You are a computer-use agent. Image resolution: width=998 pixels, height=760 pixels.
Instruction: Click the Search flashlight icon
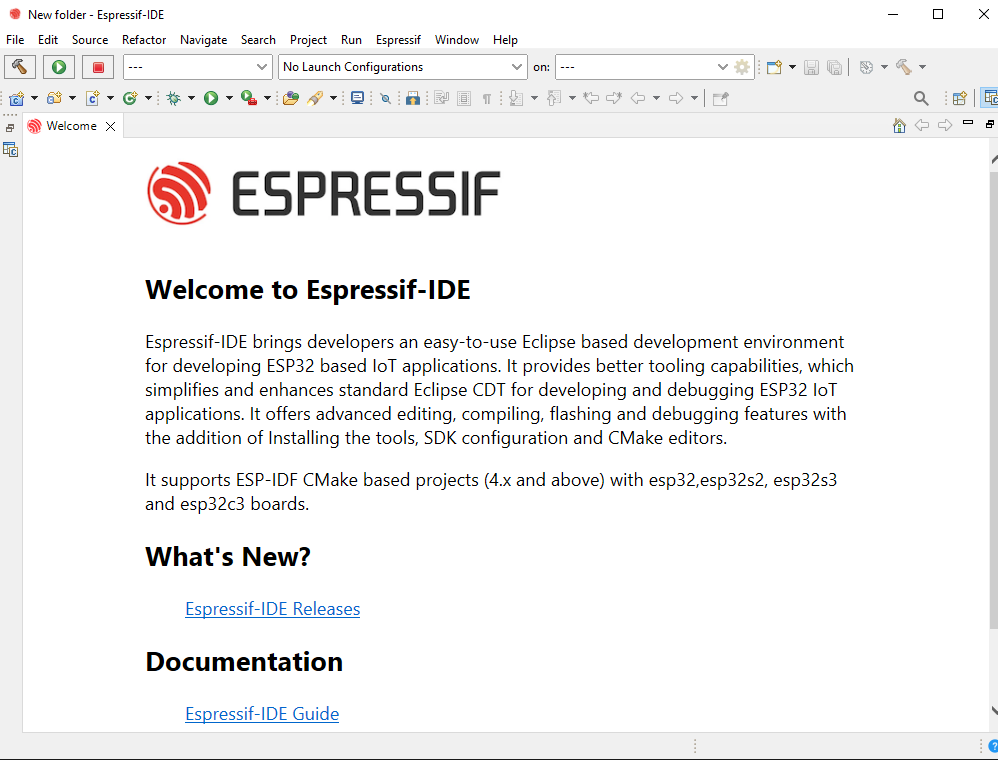click(315, 98)
